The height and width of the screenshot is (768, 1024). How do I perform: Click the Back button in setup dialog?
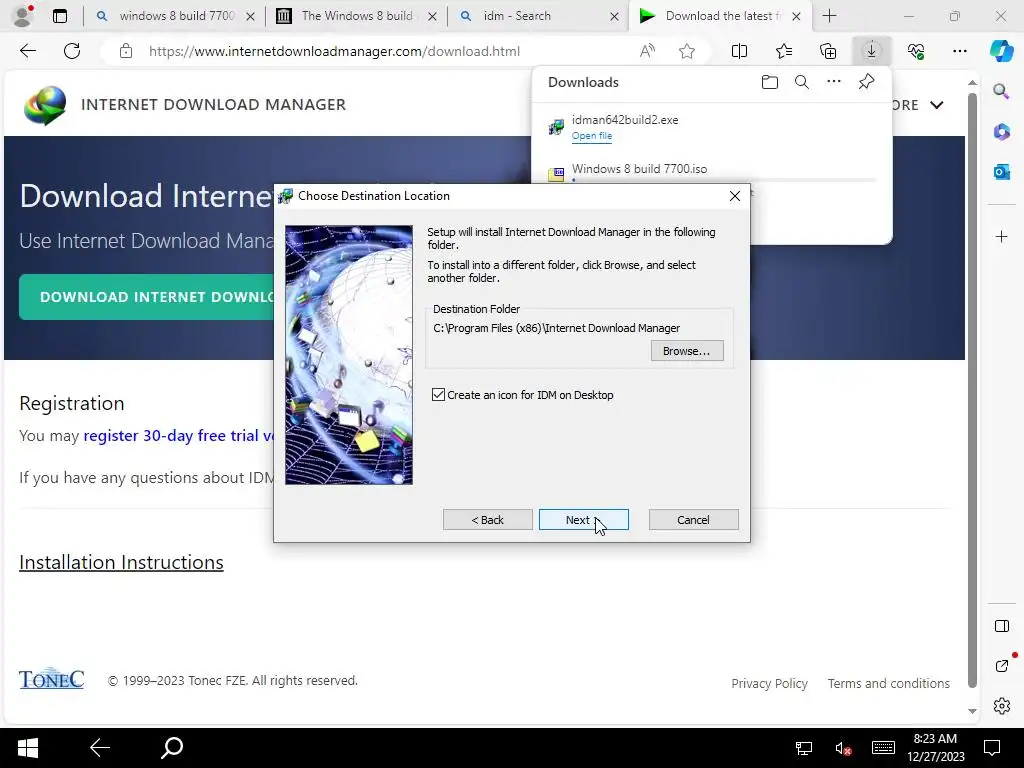[x=487, y=520]
